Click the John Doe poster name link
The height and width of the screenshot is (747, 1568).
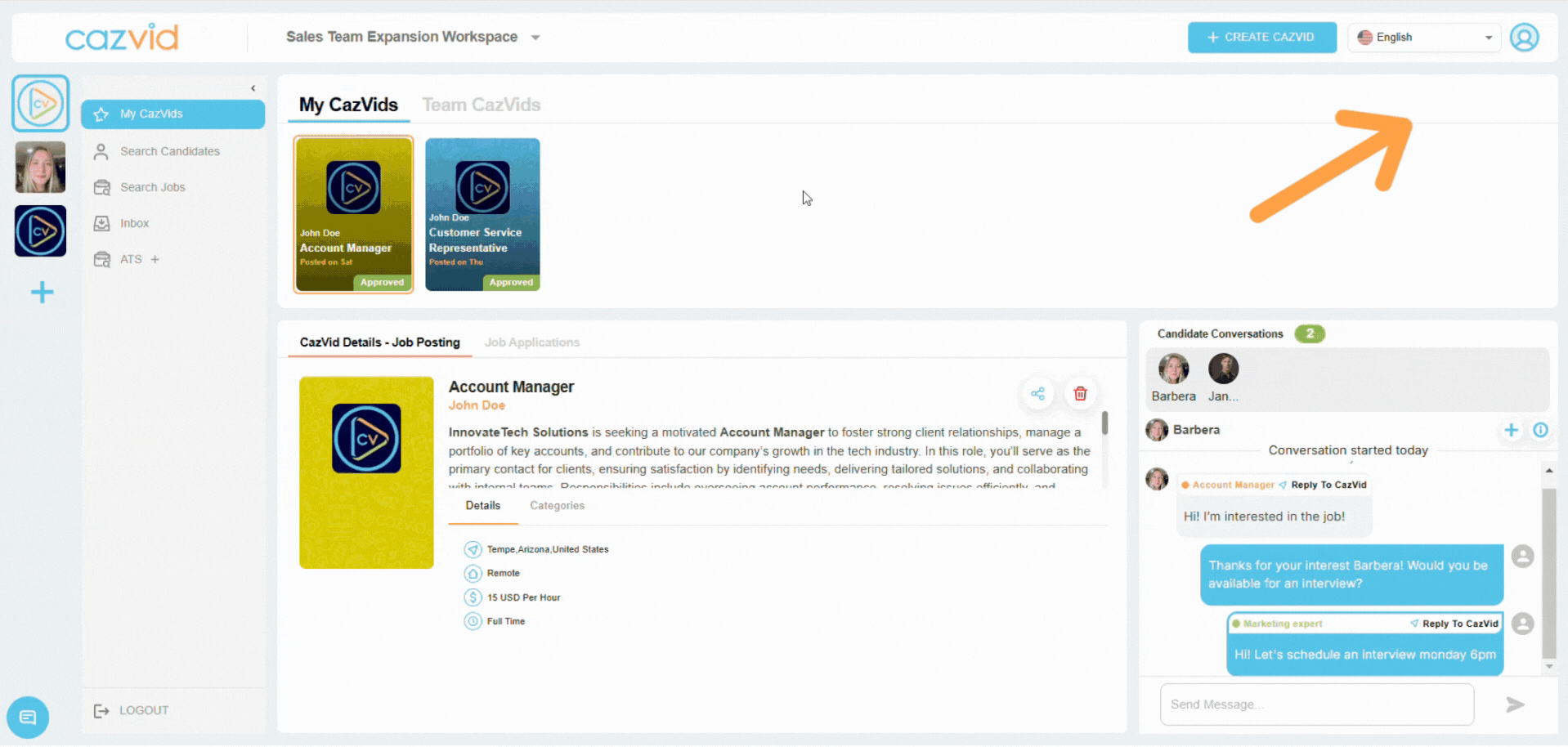(477, 405)
